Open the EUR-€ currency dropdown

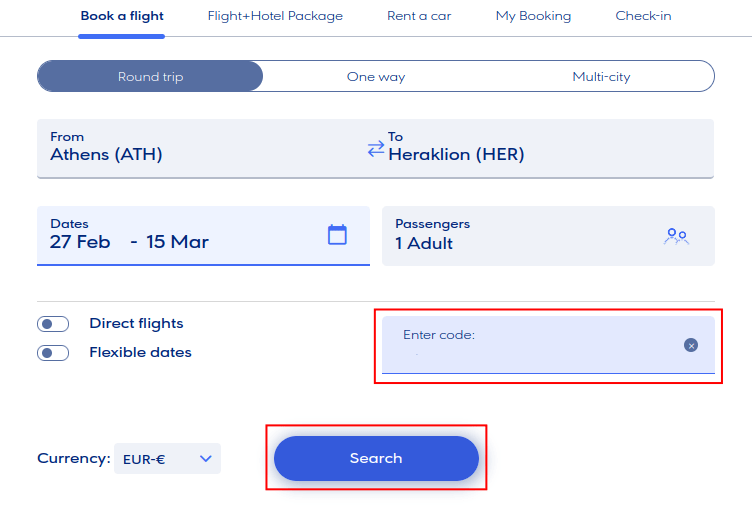pos(167,459)
